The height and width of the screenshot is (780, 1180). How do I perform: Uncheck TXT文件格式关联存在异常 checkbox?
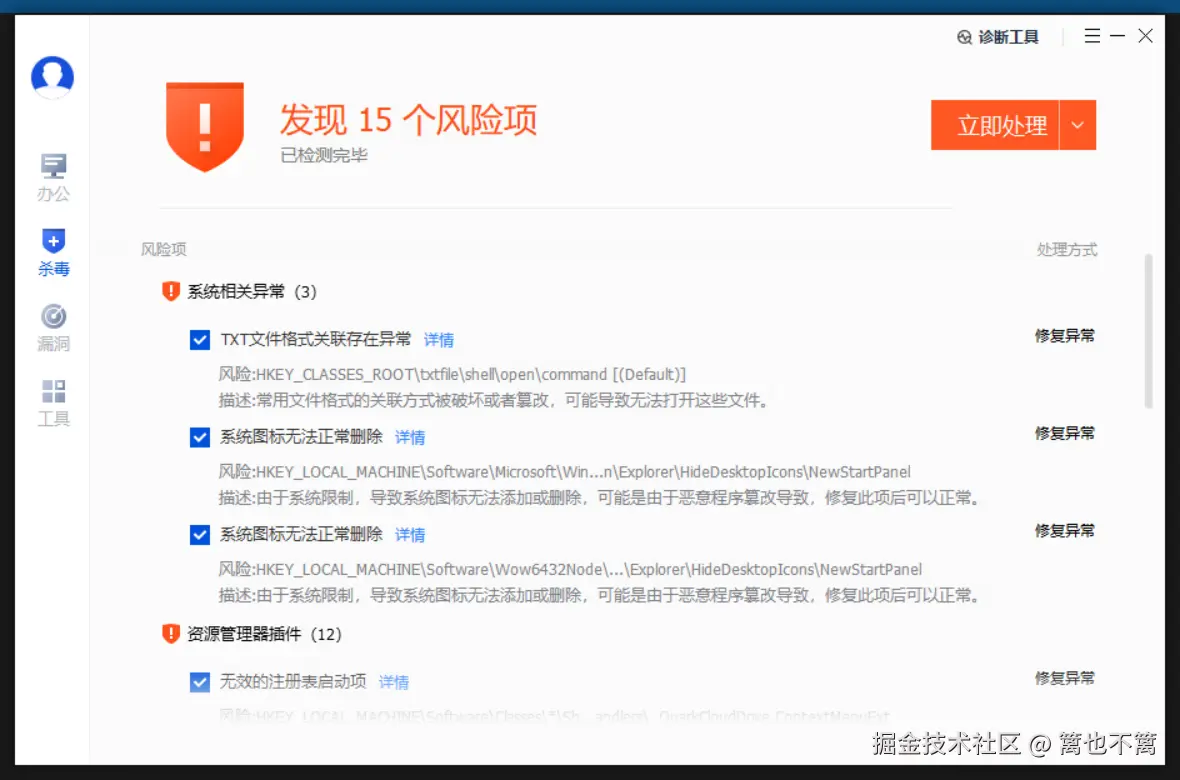click(199, 340)
